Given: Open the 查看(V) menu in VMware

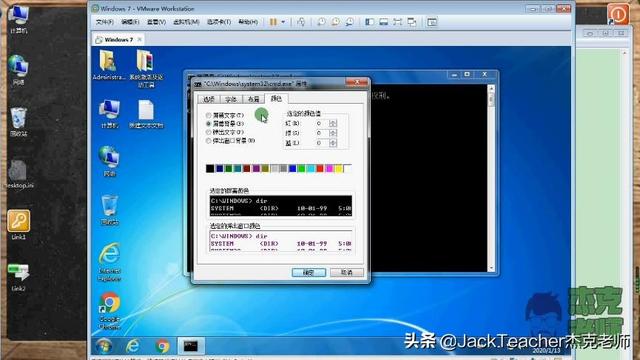Looking at the screenshot, I should tap(156, 22).
